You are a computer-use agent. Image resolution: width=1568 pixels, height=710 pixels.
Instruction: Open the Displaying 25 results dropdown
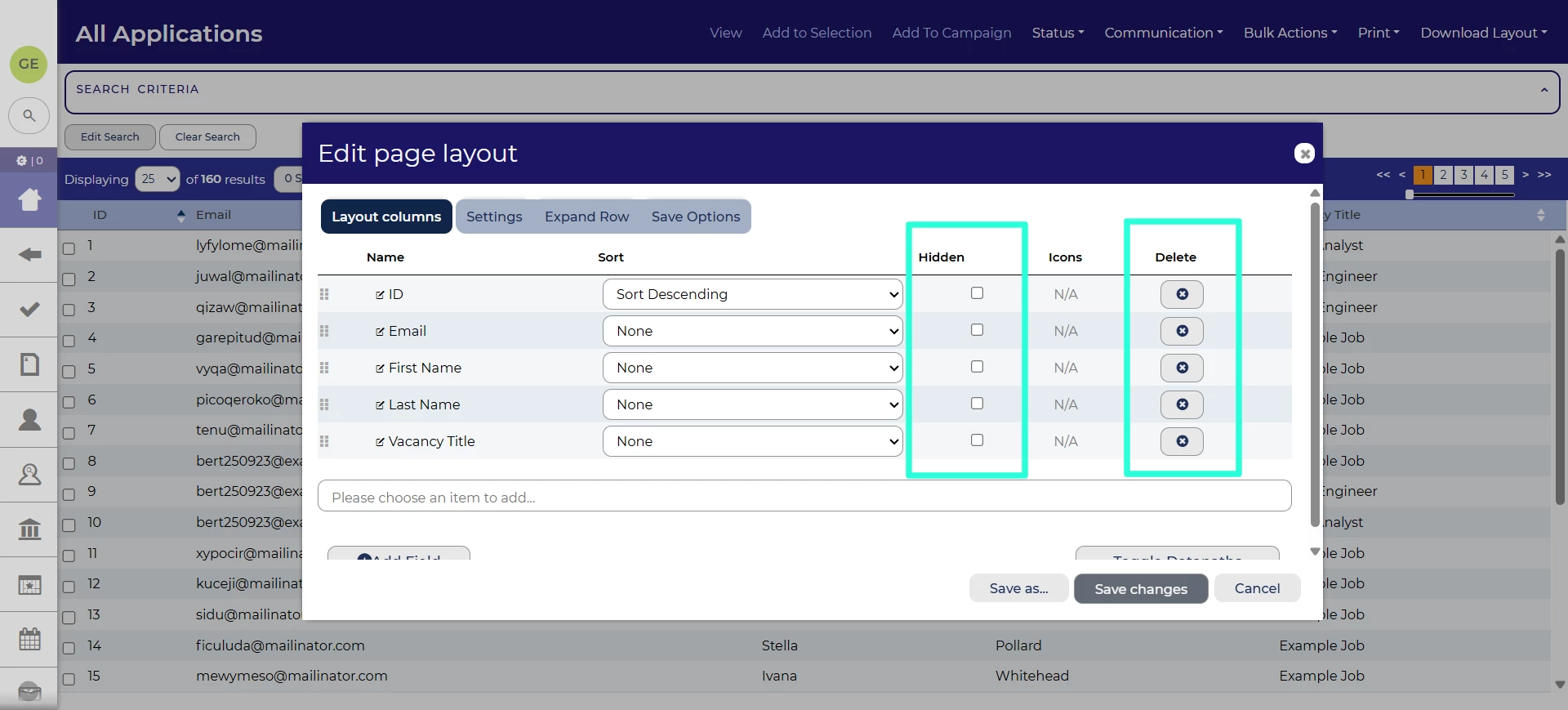[x=158, y=179]
